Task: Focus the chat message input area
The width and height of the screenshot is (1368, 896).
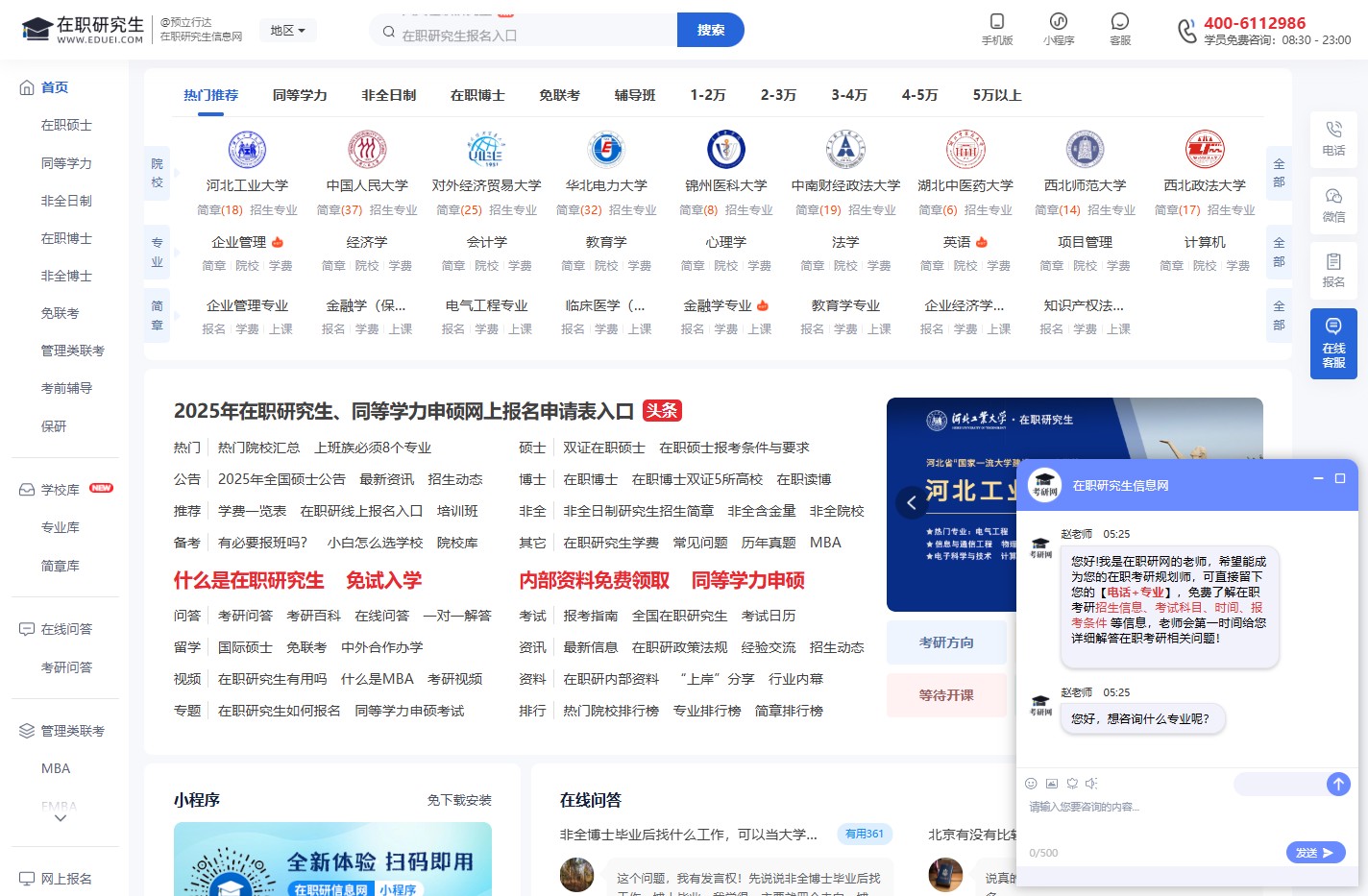Action: pos(1186,818)
